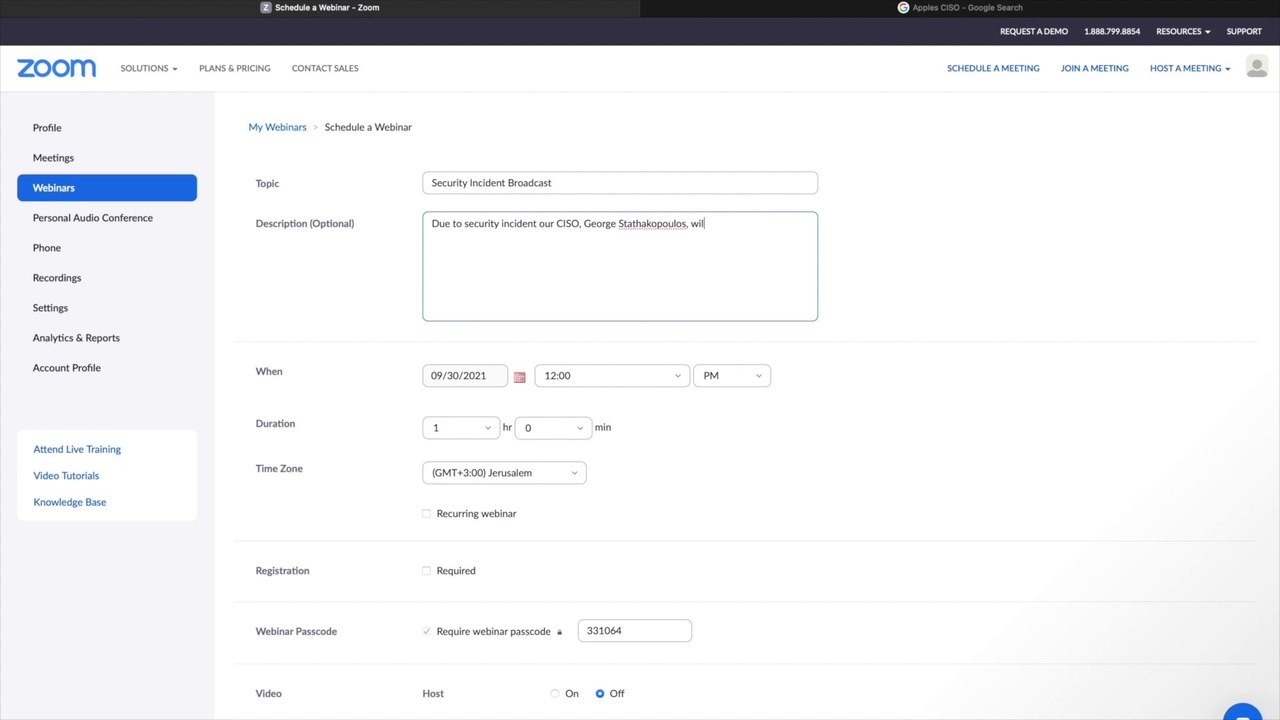Screen dimensions: 1280x720
Task: Click the Zoom logo
Action: [56, 68]
